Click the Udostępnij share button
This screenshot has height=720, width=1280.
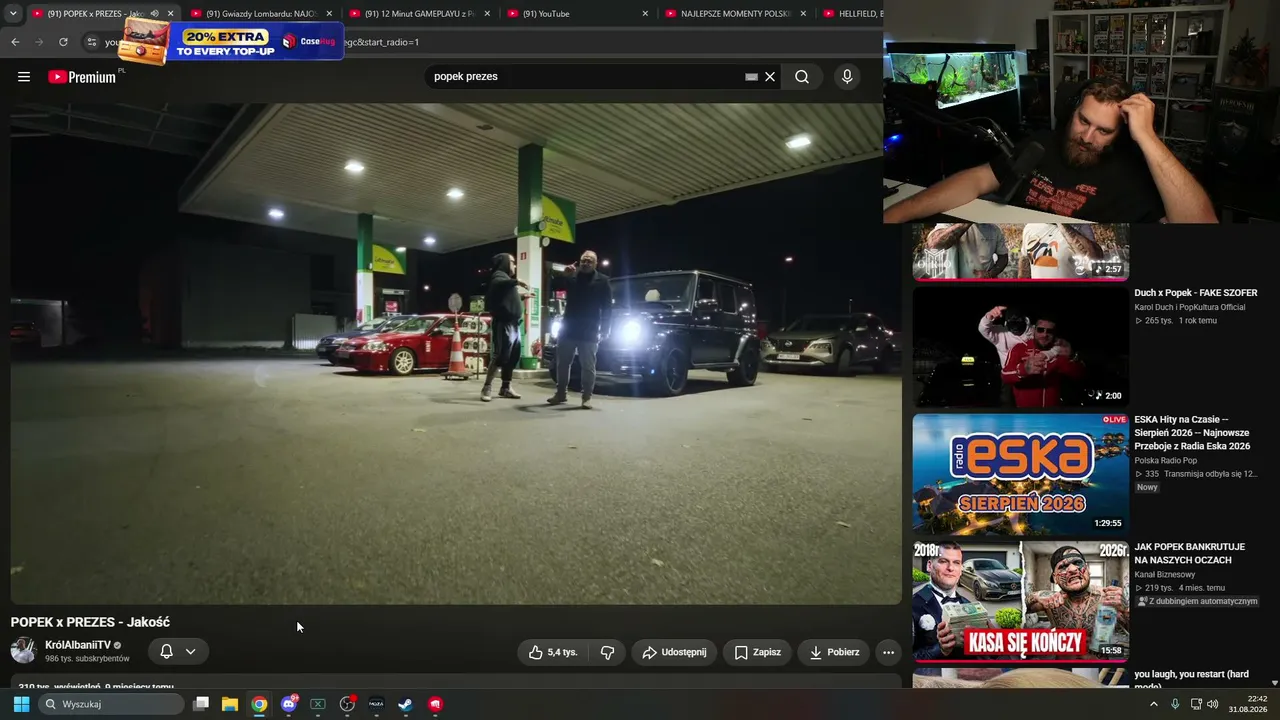point(674,652)
